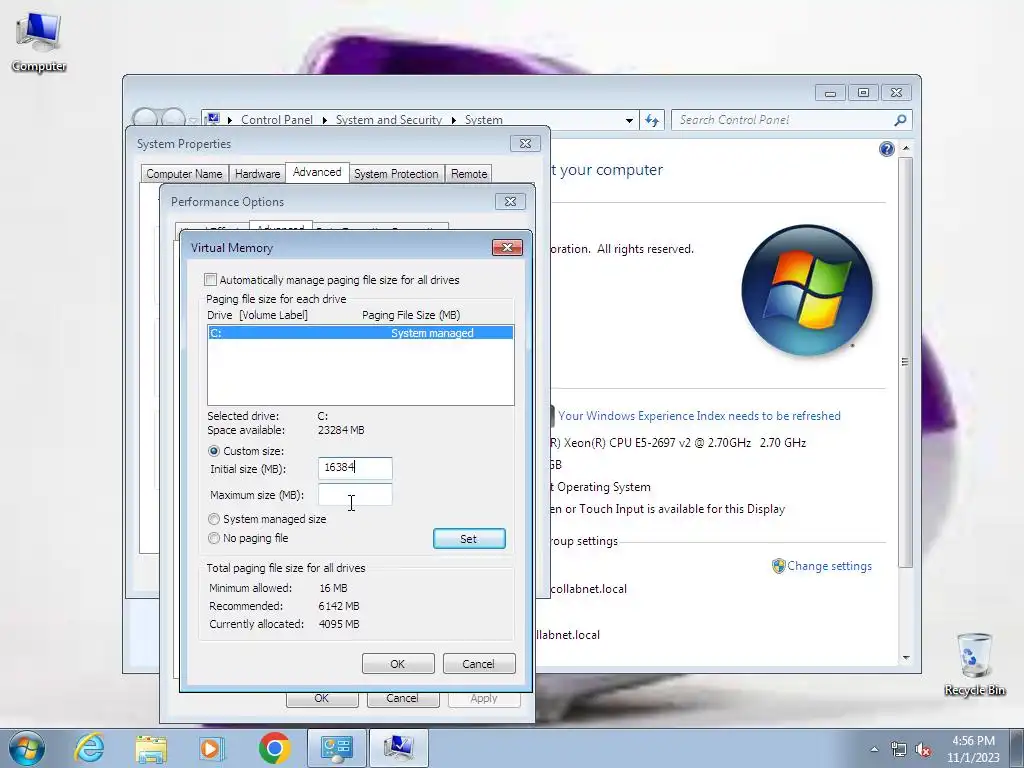Open the Recycle Bin desktop icon
Screen dimensions: 1024x768
tap(974, 664)
